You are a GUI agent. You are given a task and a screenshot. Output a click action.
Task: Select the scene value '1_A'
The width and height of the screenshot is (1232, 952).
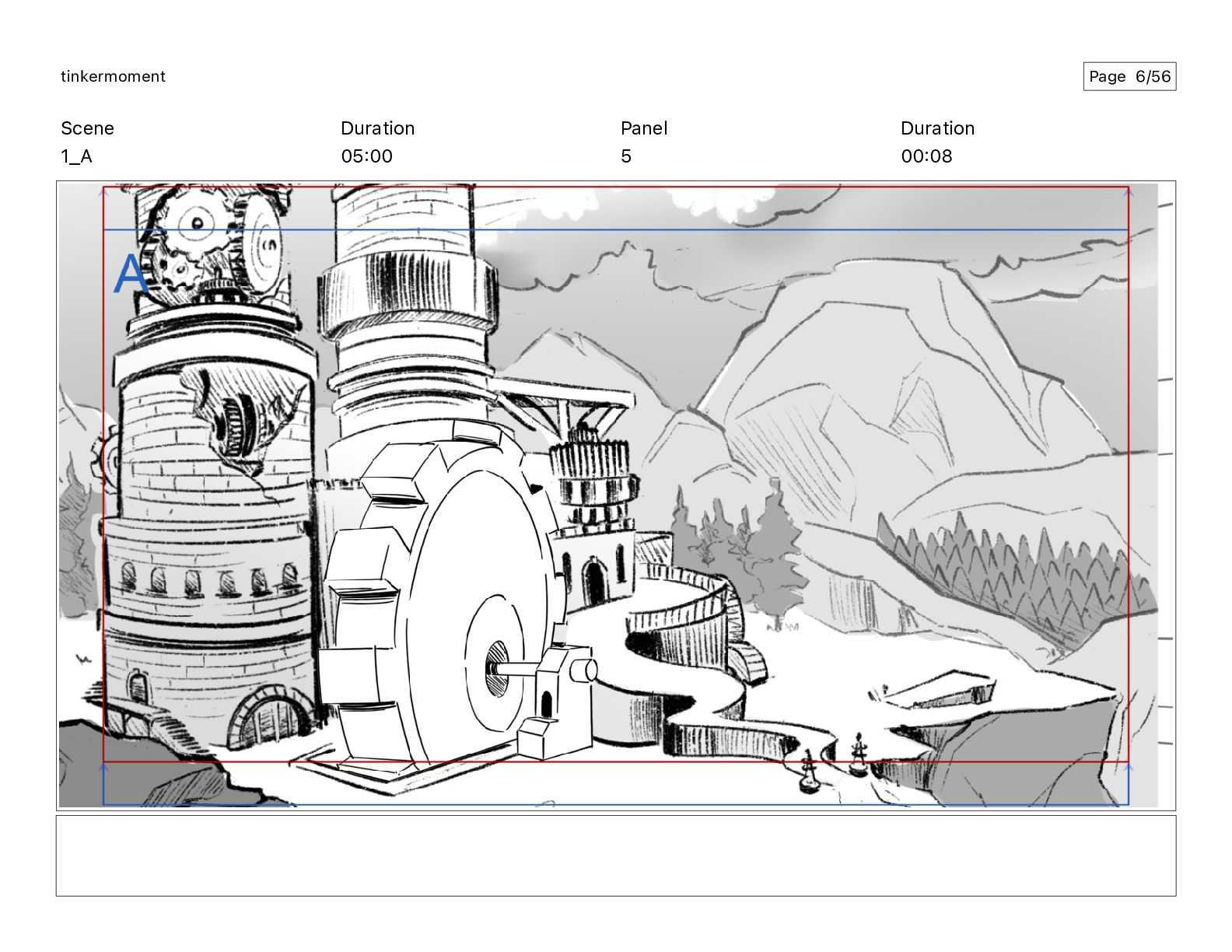76,156
